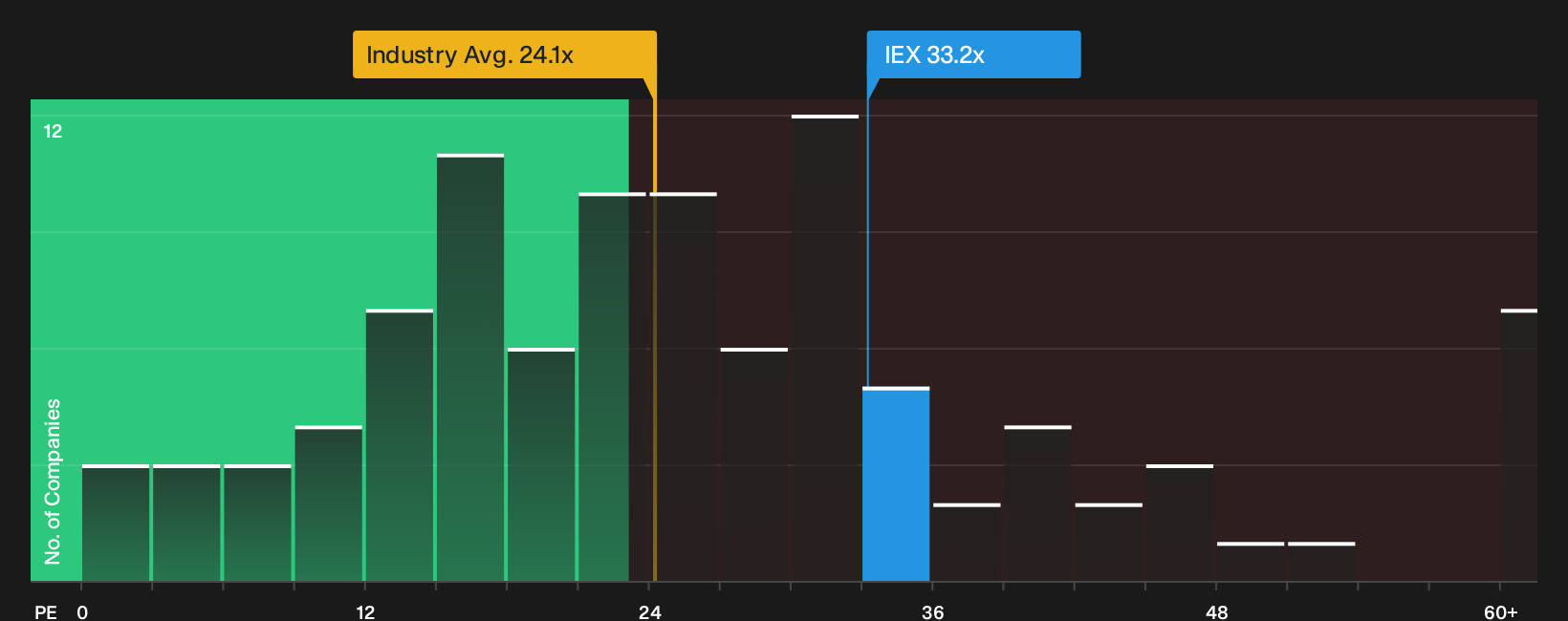Click the tallest bar near PE 32
The width and height of the screenshot is (1568, 621).
click(x=825, y=349)
